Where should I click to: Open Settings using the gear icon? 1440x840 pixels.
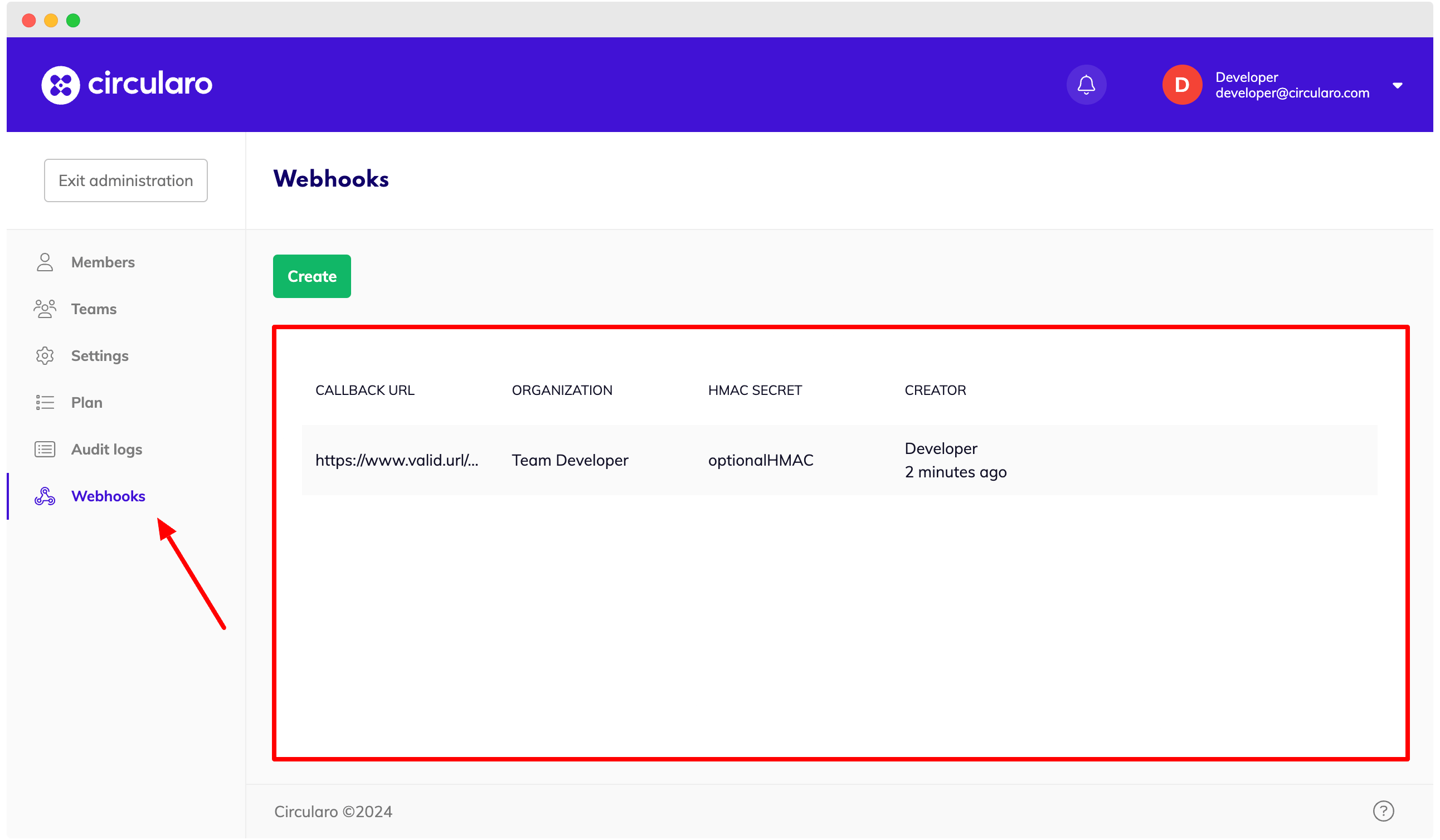pyautogui.click(x=45, y=355)
